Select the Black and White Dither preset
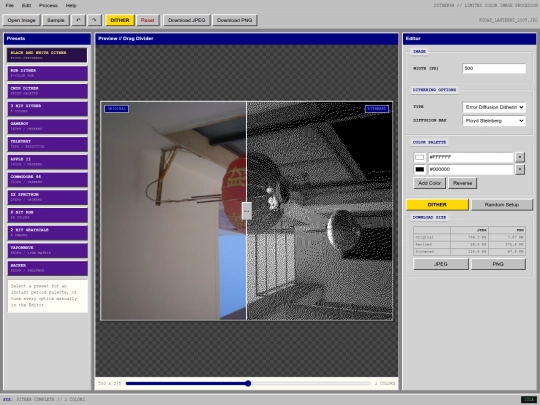Screen dimensions: 540x405 point(48,55)
